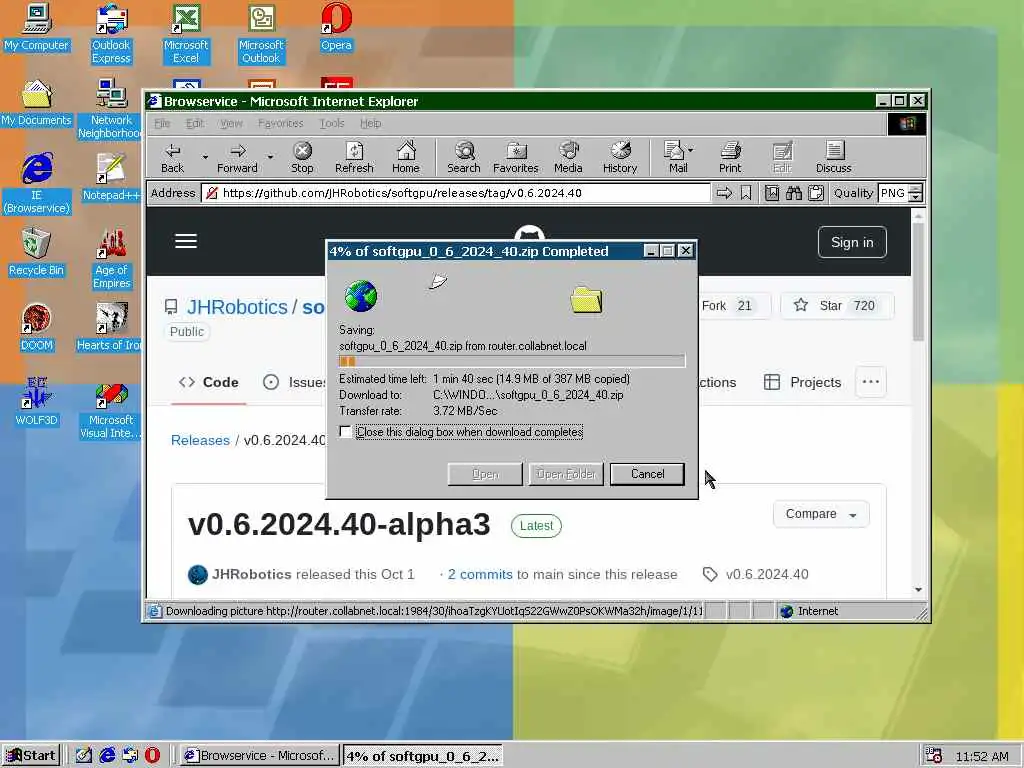The width and height of the screenshot is (1024, 768).
Task: Click the Internet Explorer quick launch icon
Action: click(107, 756)
